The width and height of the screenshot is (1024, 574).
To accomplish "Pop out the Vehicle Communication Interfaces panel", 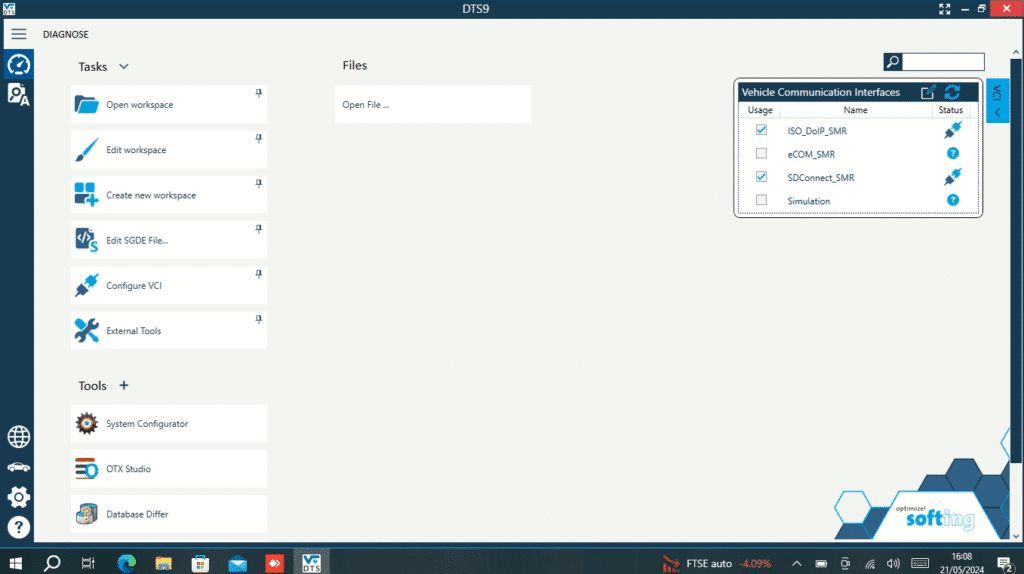I will coord(928,92).
